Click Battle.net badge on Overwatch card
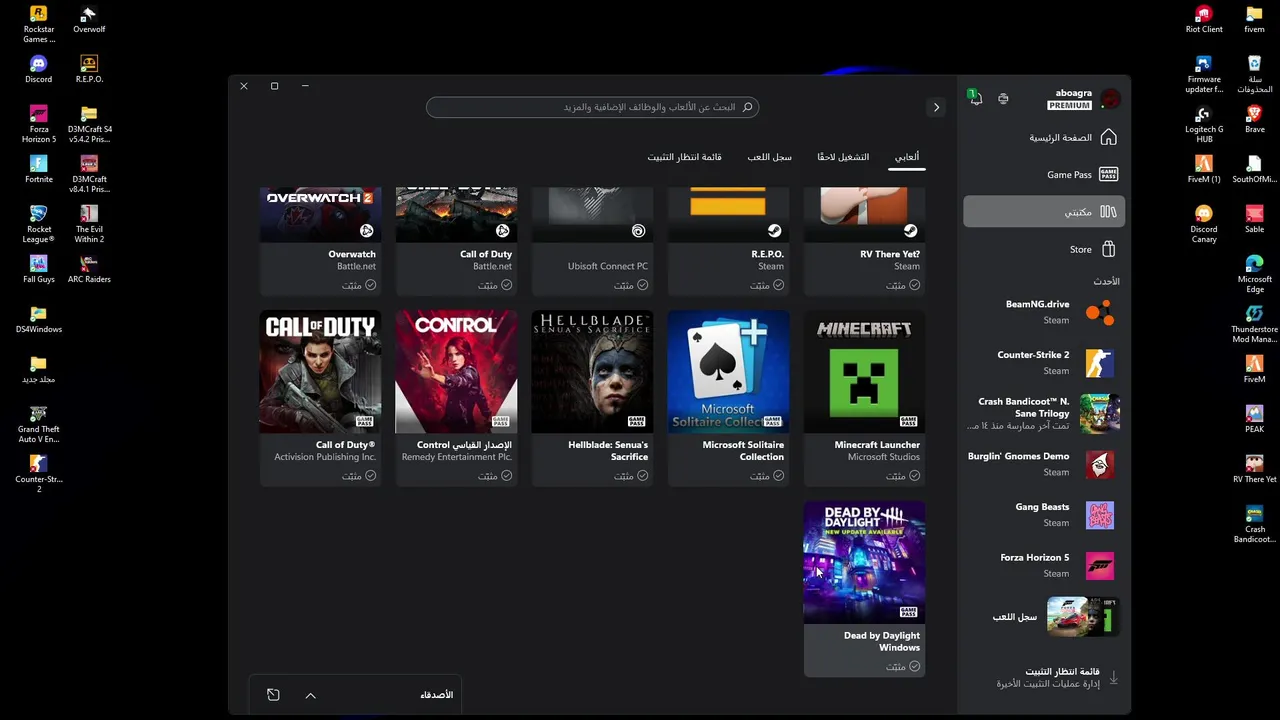Screen dimensions: 1280x720 [x=366, y=231]
